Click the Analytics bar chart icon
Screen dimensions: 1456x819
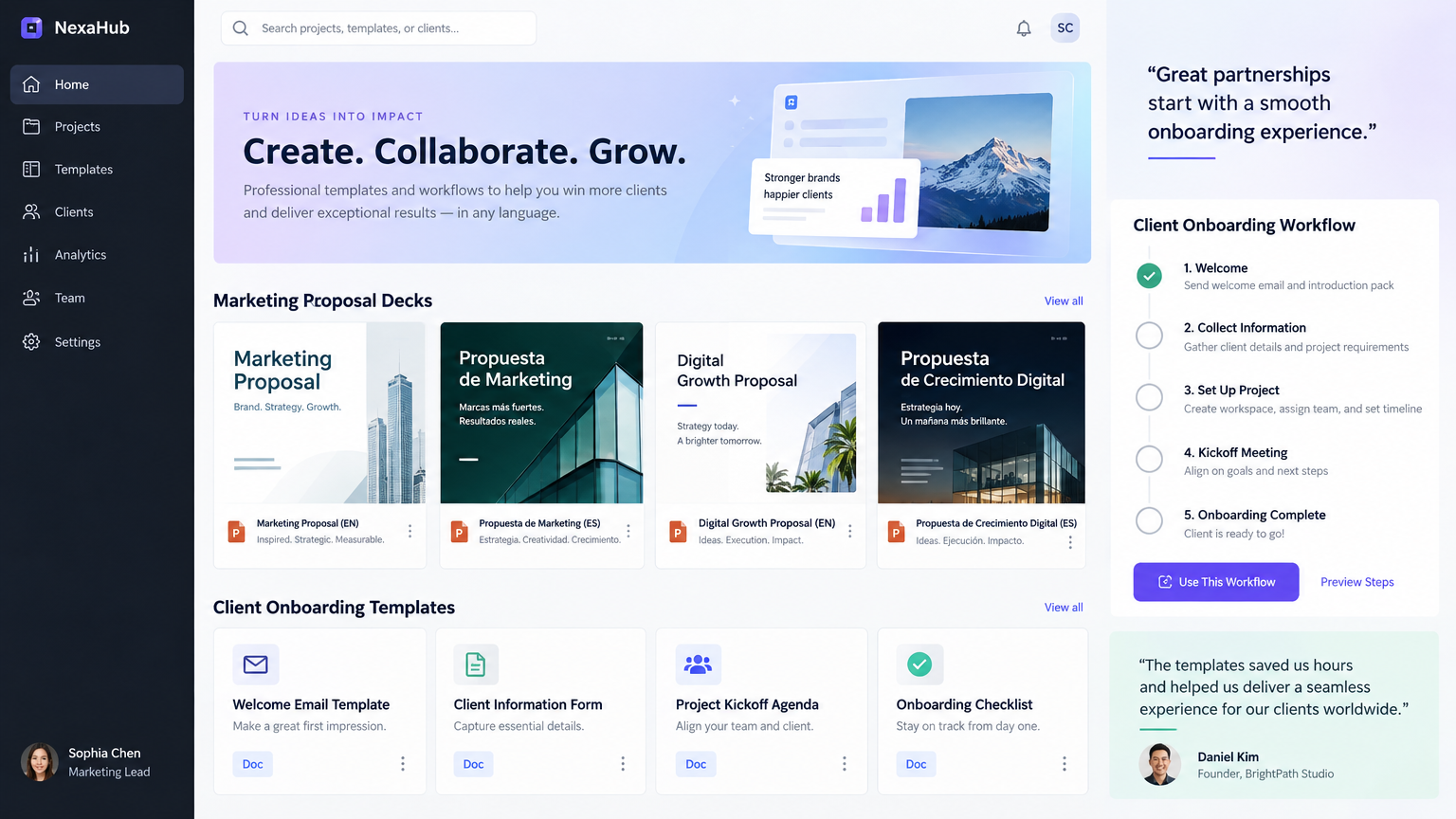pyautogui.click(x=31, y=255)
